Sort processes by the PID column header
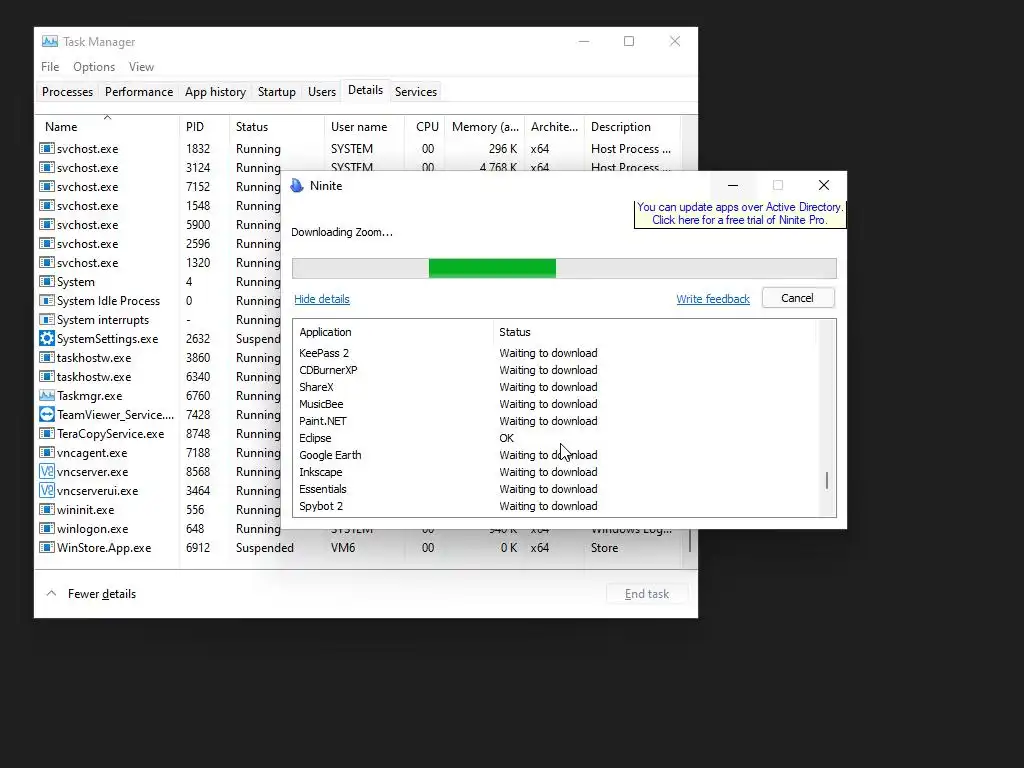Viewport: 1024px width, 768px height. point(204,127)
